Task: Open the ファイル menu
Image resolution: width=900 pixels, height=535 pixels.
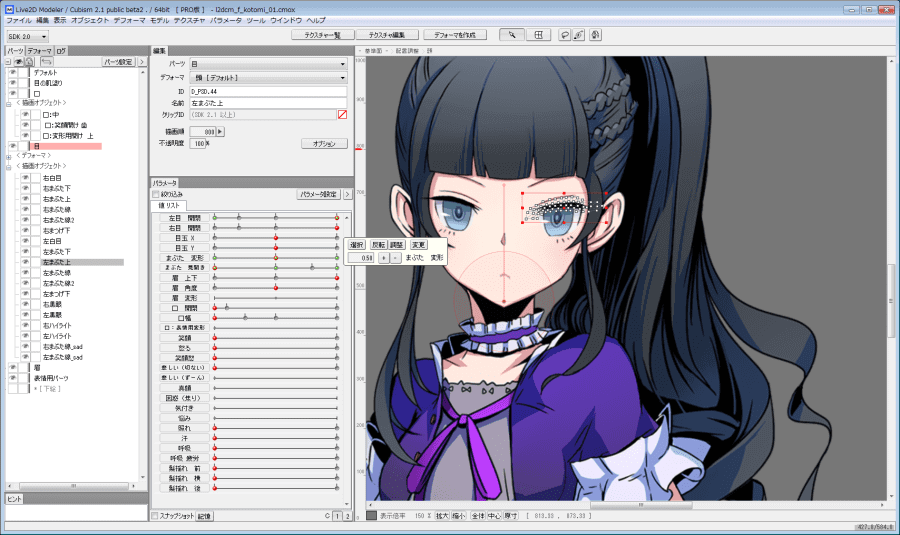Action: 19,20
